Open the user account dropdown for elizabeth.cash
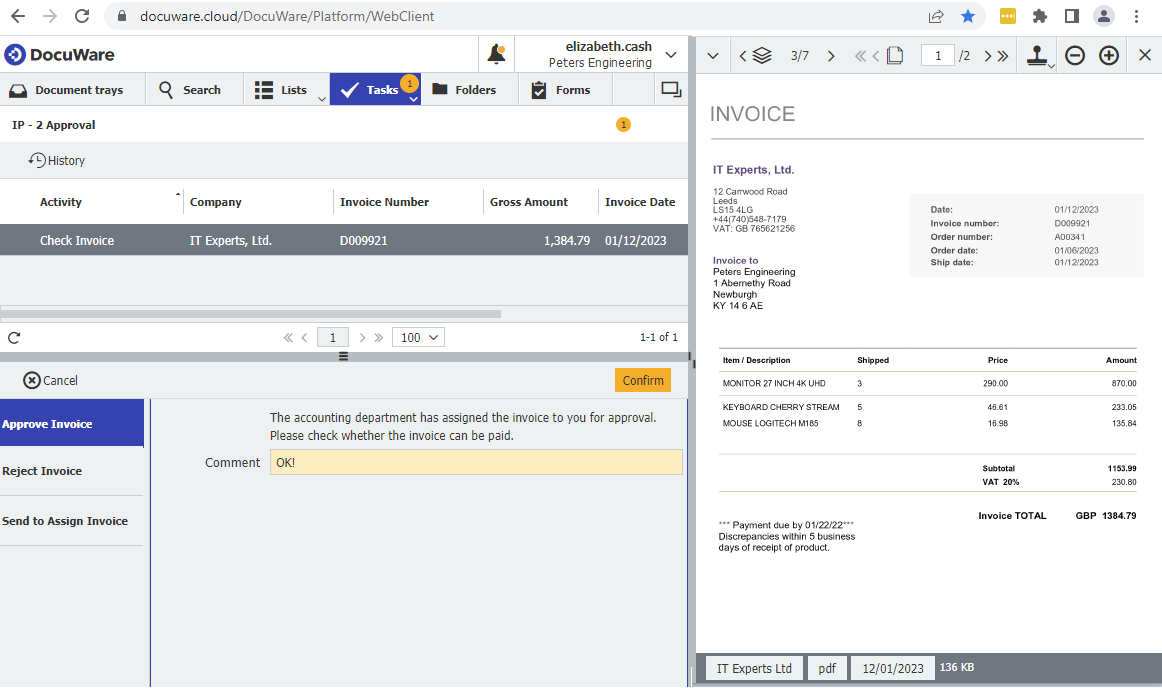 tap(670, 53)
